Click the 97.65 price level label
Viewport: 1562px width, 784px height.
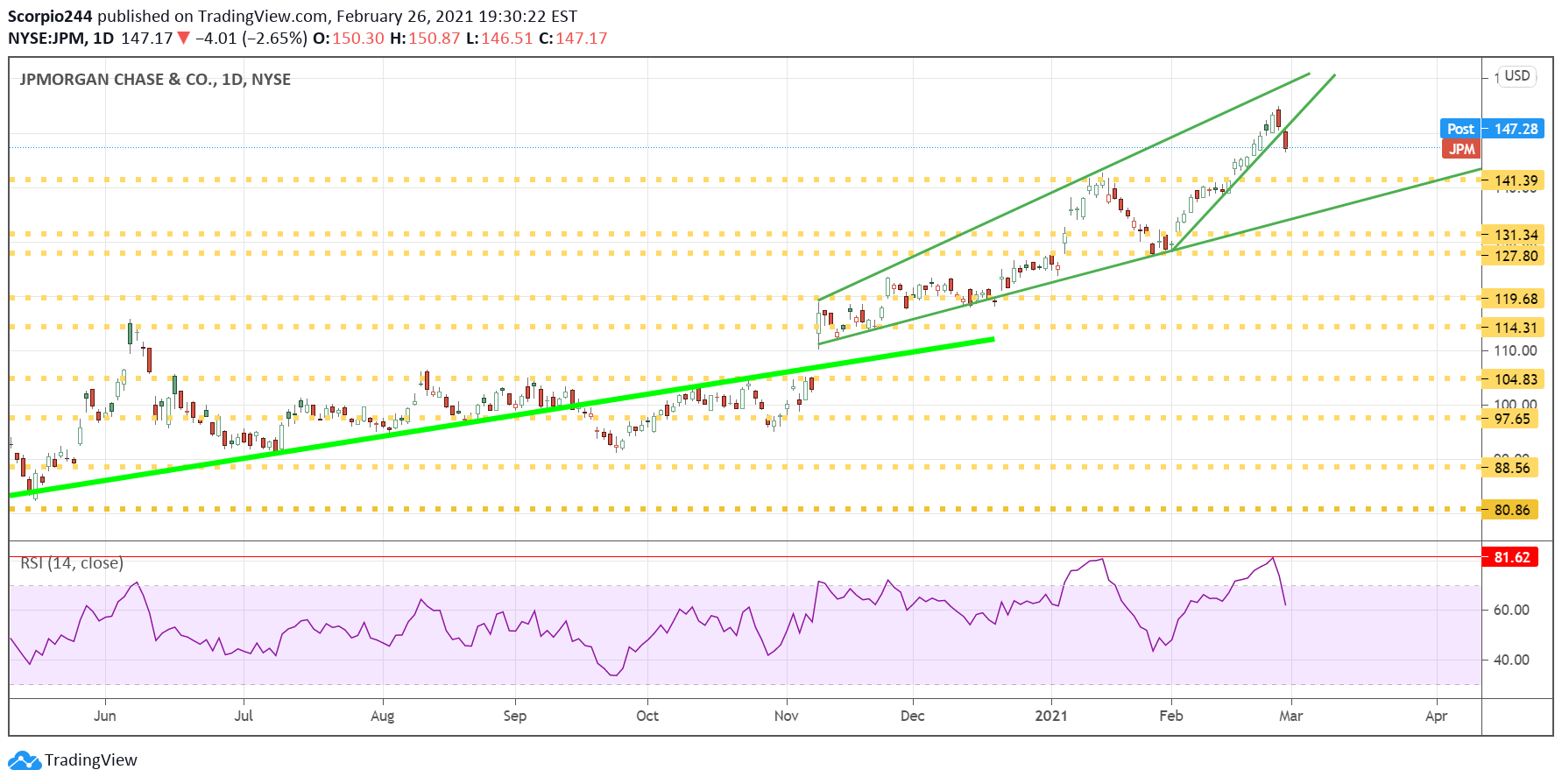coord(1509,419)
